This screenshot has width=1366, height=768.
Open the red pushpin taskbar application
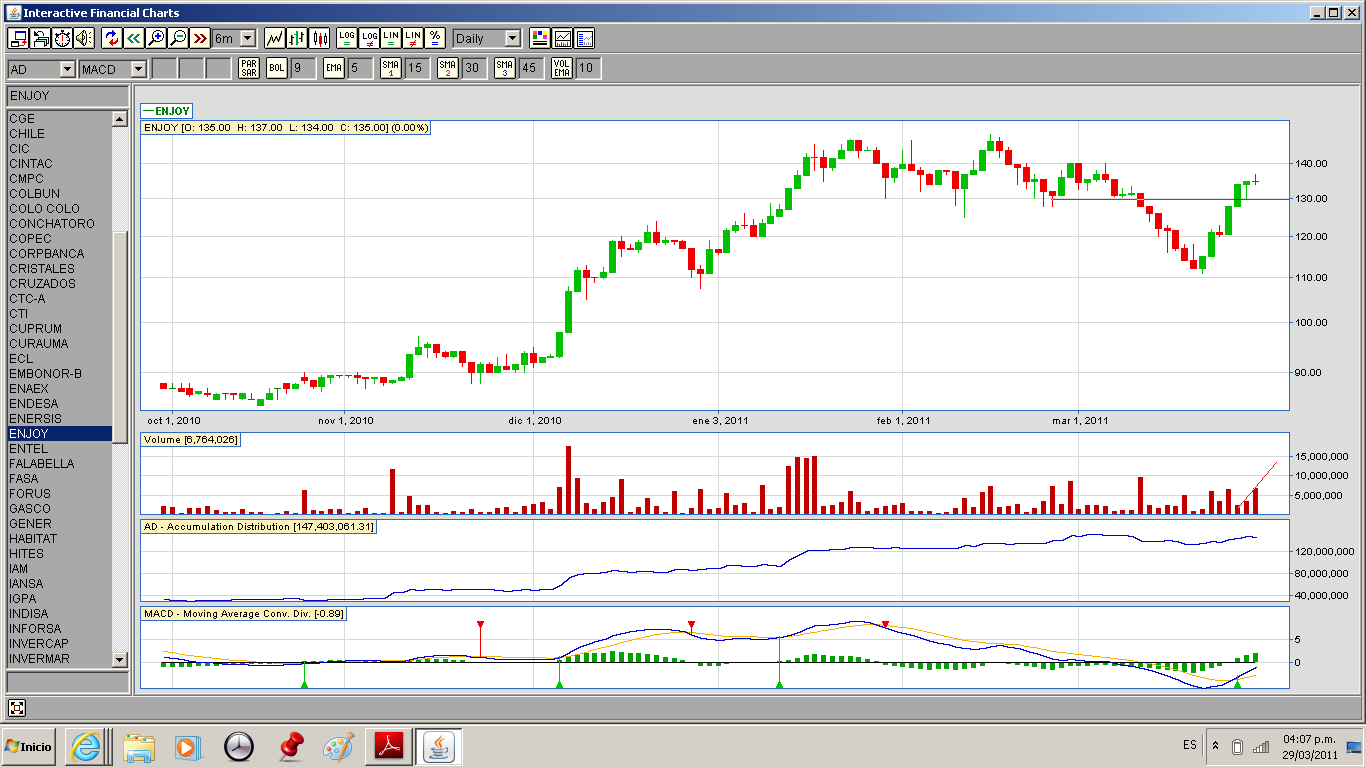coord(290,746)
